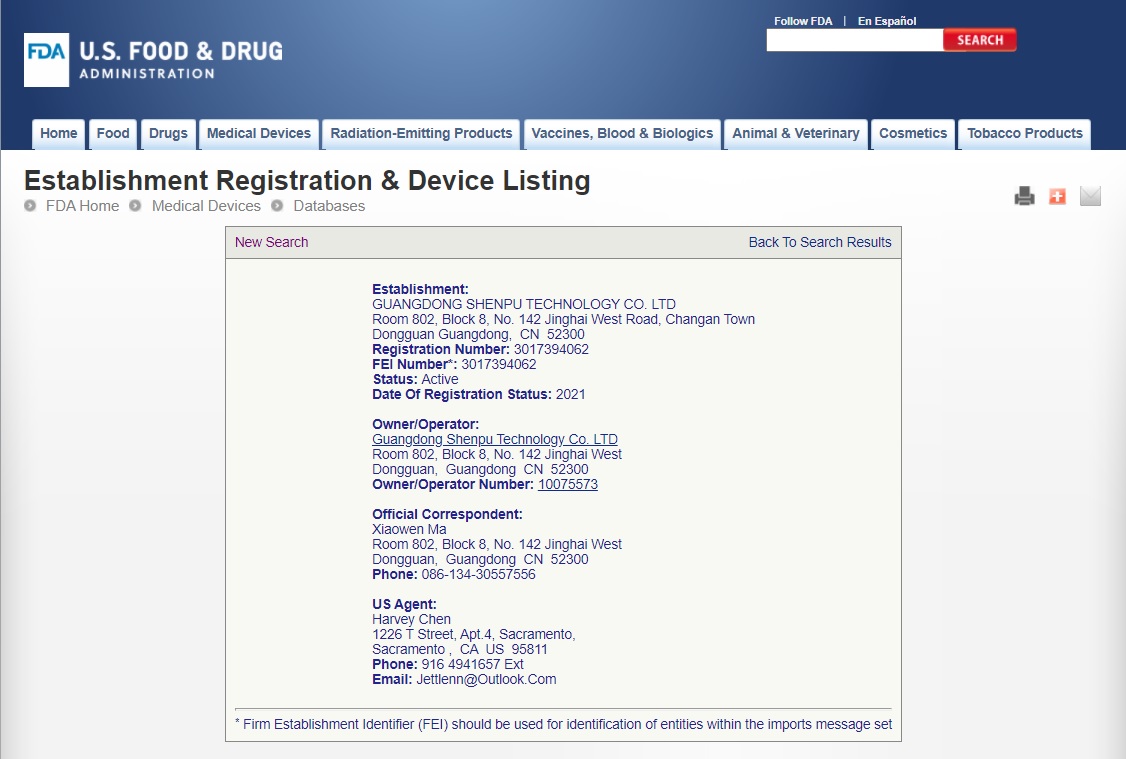Open the Cosmetics tab
The height and width of the screenshot is (759, 1126).
click(913, 134)
